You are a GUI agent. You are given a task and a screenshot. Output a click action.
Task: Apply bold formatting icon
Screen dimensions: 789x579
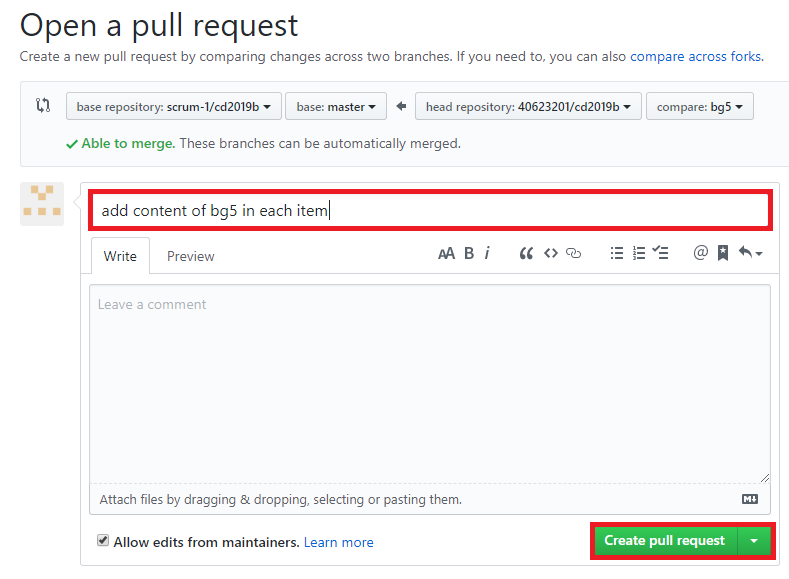[x=469, y=253]
